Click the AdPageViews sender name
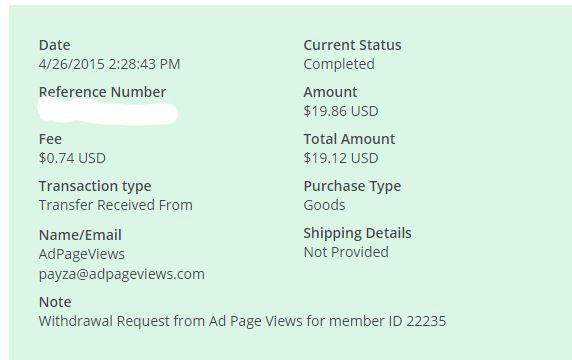The image size is (572, 360). 82,254
